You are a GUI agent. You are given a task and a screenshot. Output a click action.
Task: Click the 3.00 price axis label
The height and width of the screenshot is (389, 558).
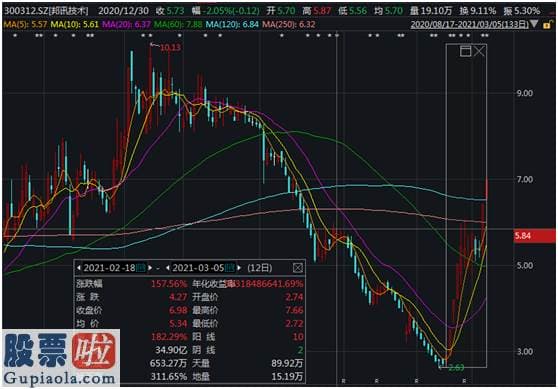click(x=525, y=352)
